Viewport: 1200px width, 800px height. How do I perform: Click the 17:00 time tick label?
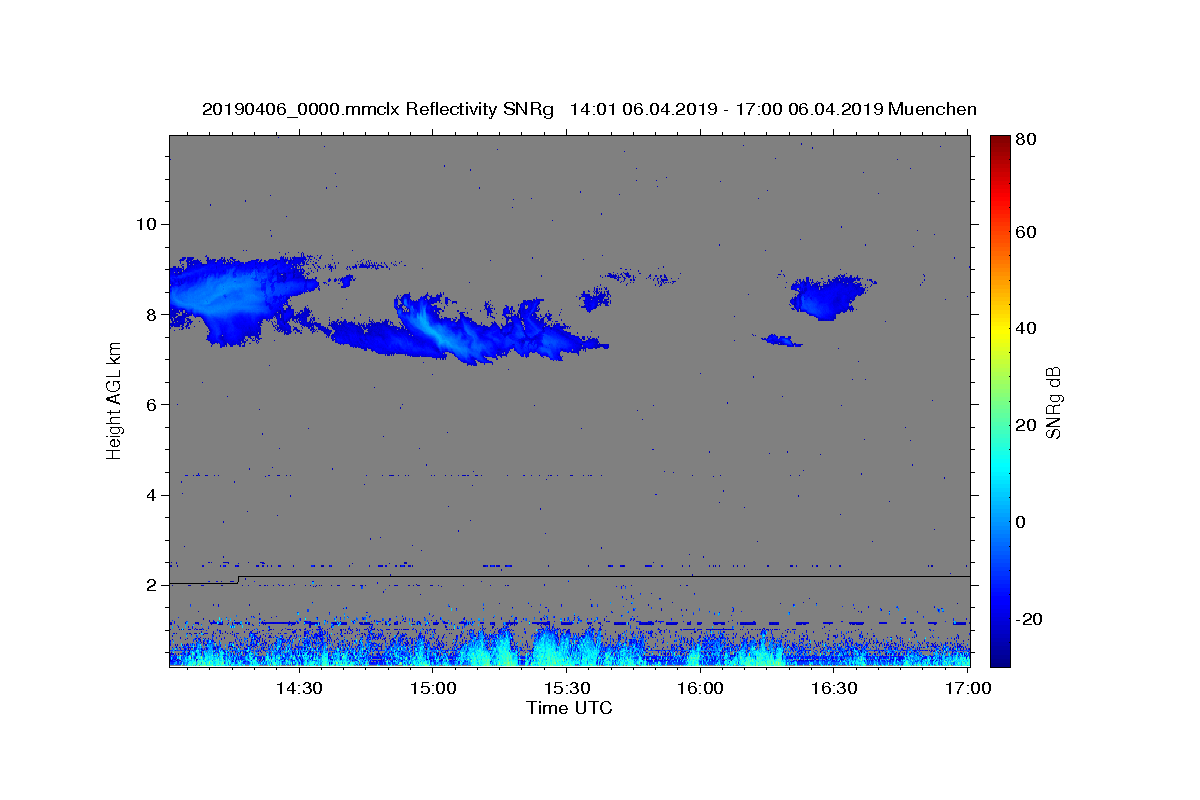tap(967, 689)
